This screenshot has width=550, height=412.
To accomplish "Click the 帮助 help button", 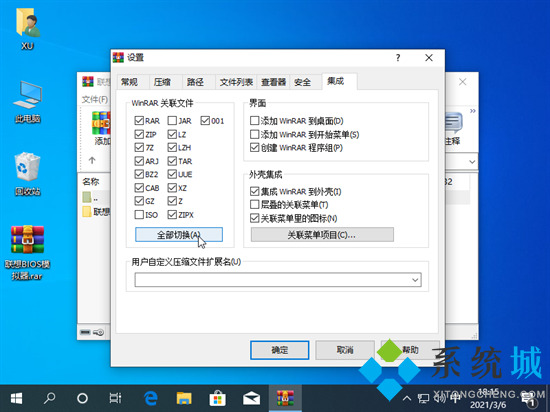I will pos(410,350).
